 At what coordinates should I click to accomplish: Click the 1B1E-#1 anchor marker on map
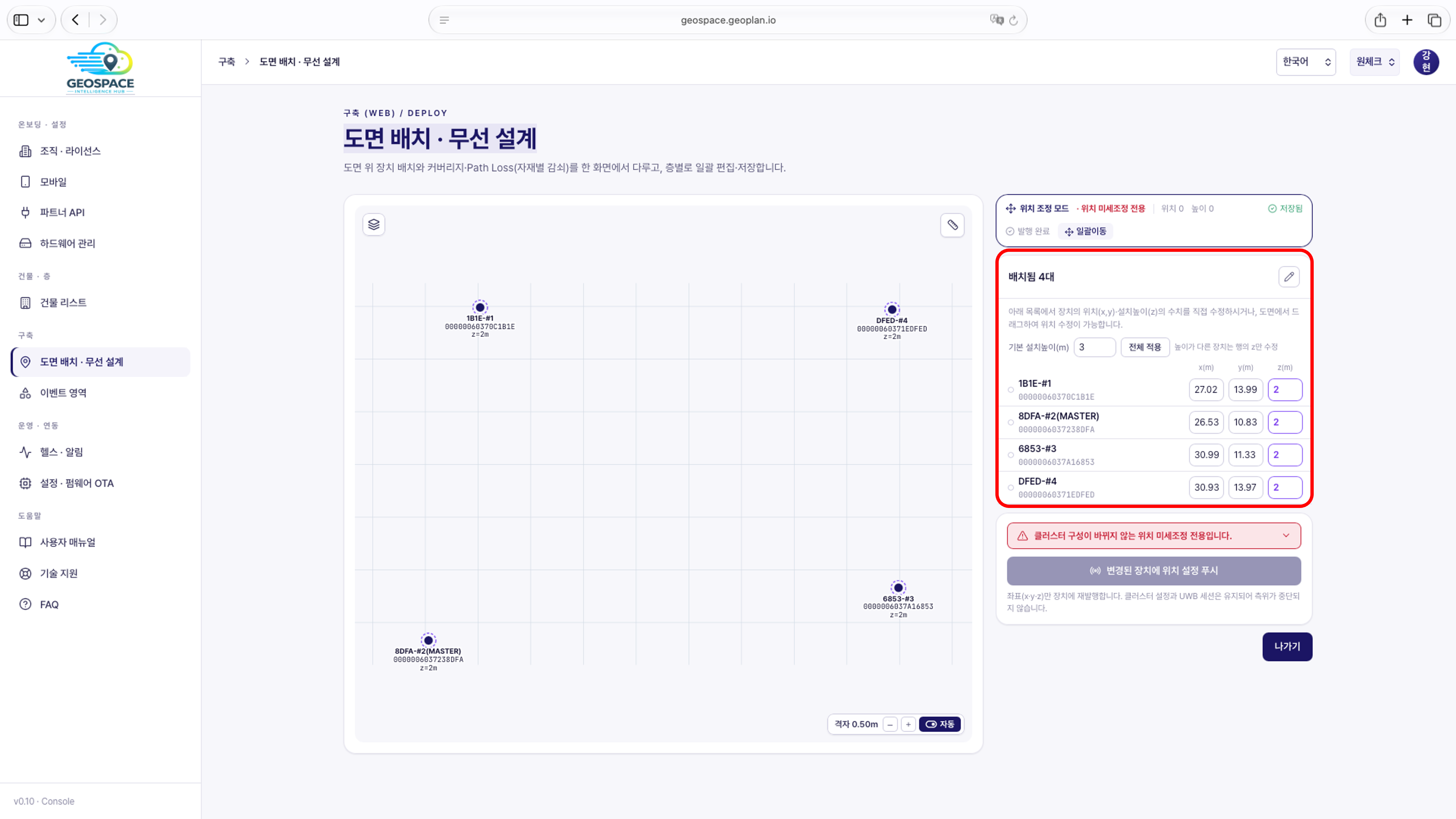tap(480, 307)
